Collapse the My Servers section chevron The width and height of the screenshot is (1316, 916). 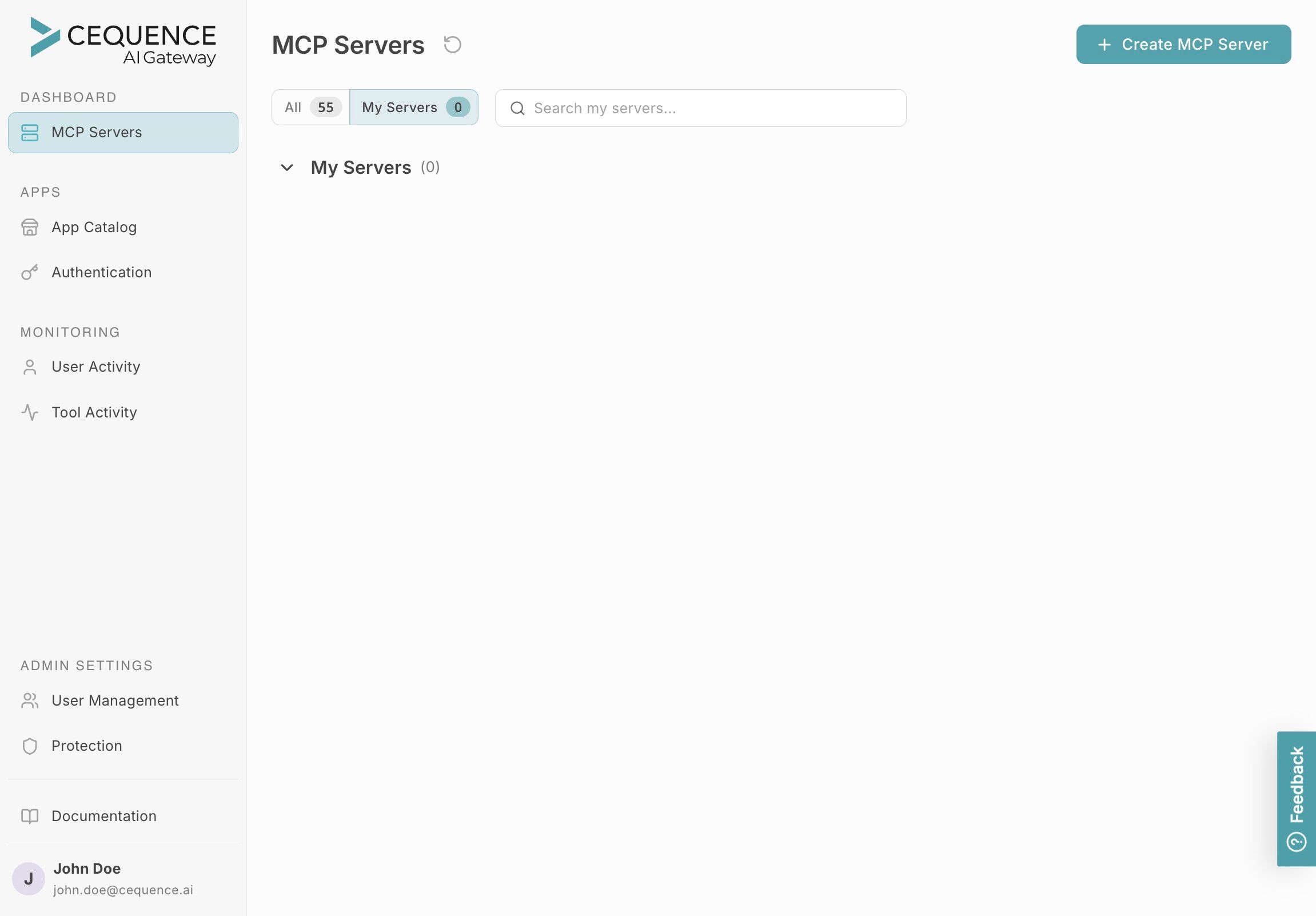[x=286, y=168]
